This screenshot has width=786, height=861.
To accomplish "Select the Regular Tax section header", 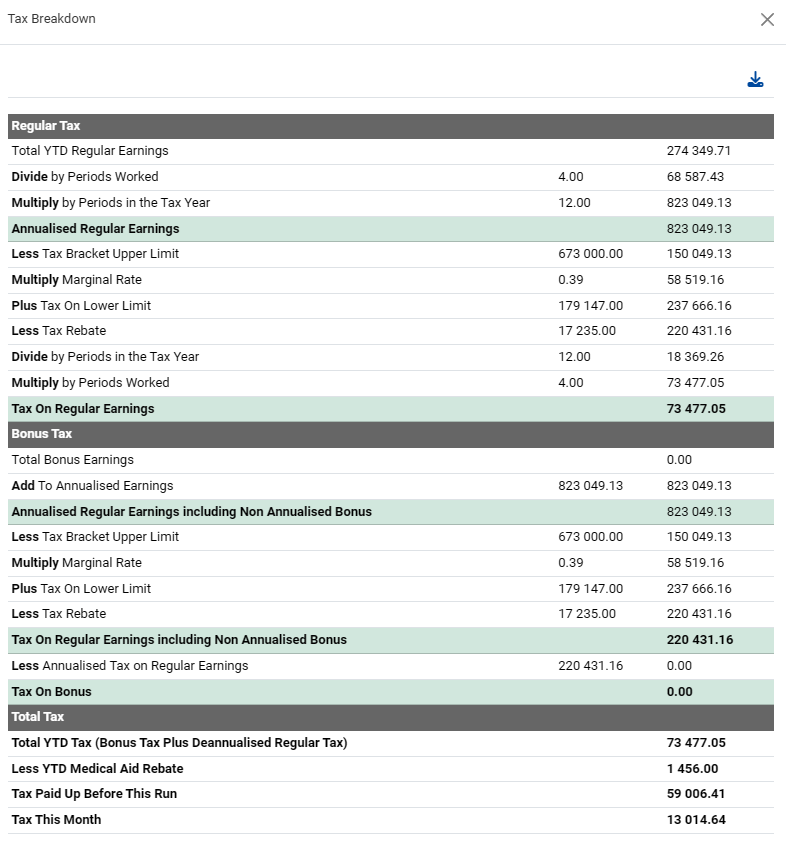I will coord(46,126).
